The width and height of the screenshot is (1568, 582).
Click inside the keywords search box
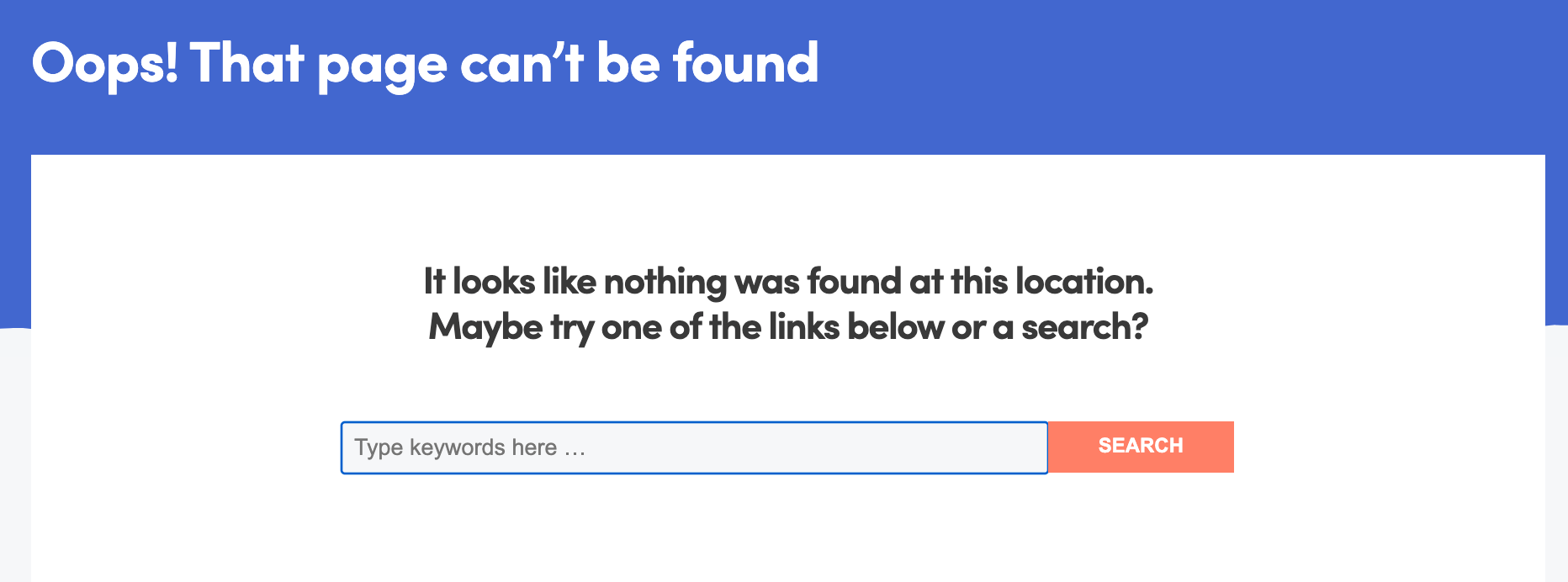click(690, 447)
